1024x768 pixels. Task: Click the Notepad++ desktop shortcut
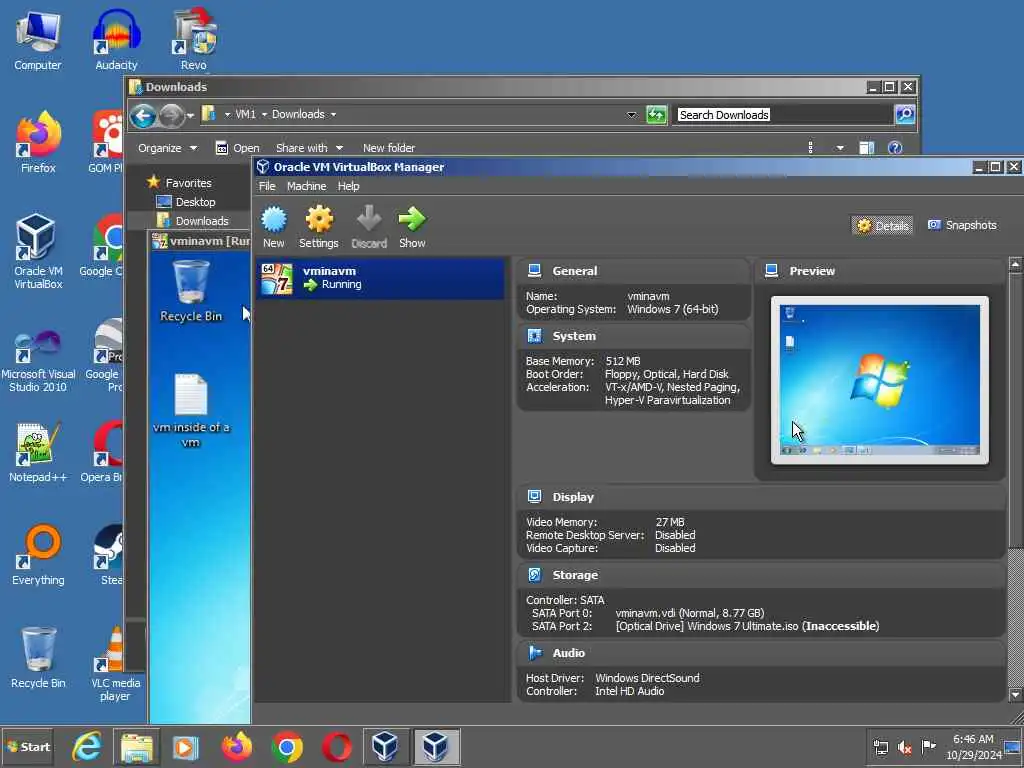(38, 452)
